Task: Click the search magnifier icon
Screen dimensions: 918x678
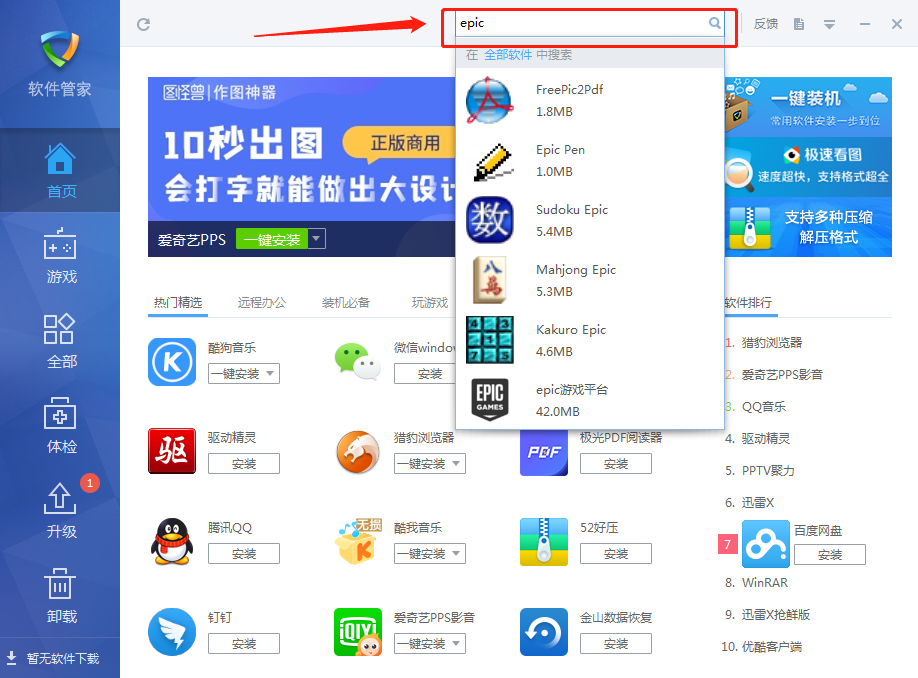Action: (715, 23)
